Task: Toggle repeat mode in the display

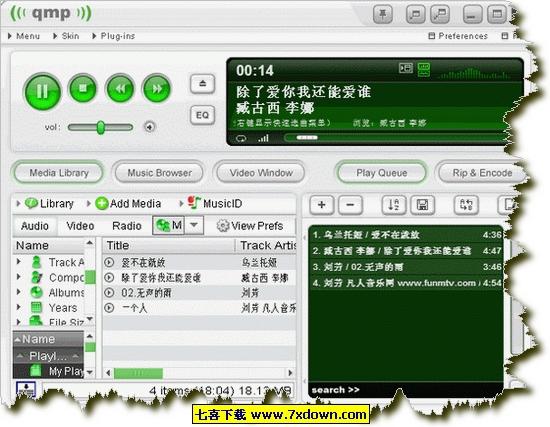Action: (241, 139)
